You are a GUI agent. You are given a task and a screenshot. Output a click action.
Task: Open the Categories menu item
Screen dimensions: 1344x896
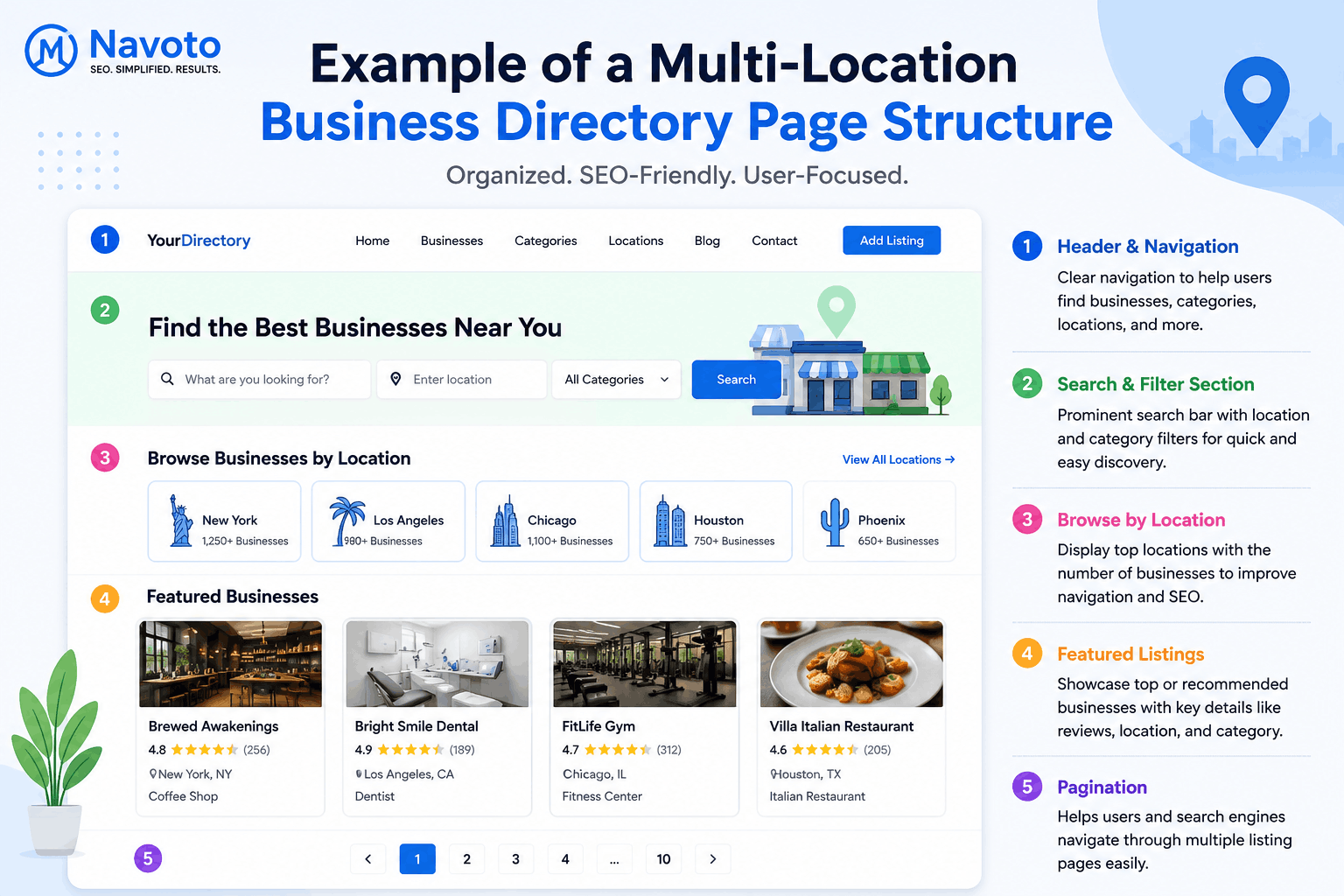pos(546,241)
